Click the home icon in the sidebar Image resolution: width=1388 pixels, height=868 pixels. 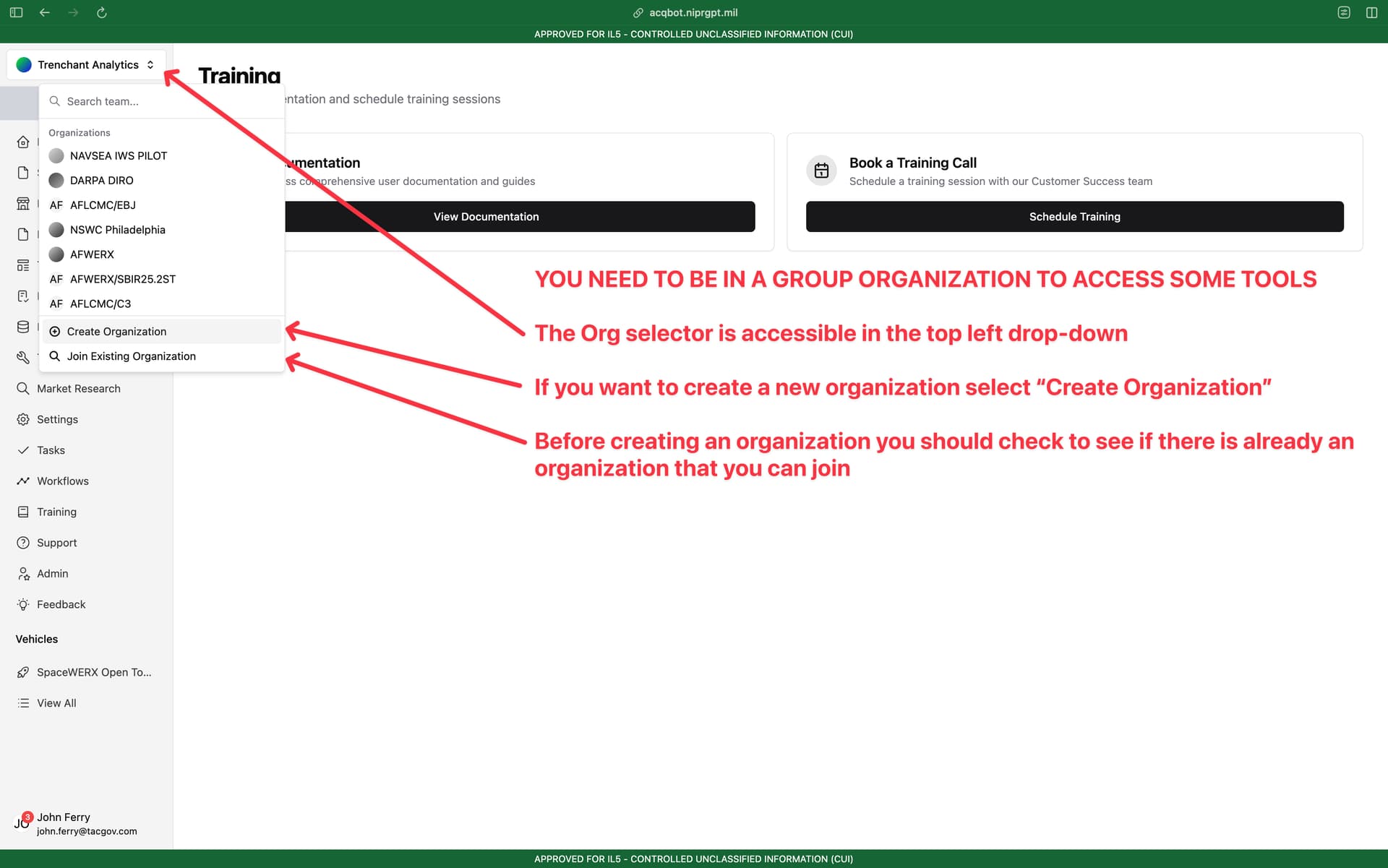[23, 142]
